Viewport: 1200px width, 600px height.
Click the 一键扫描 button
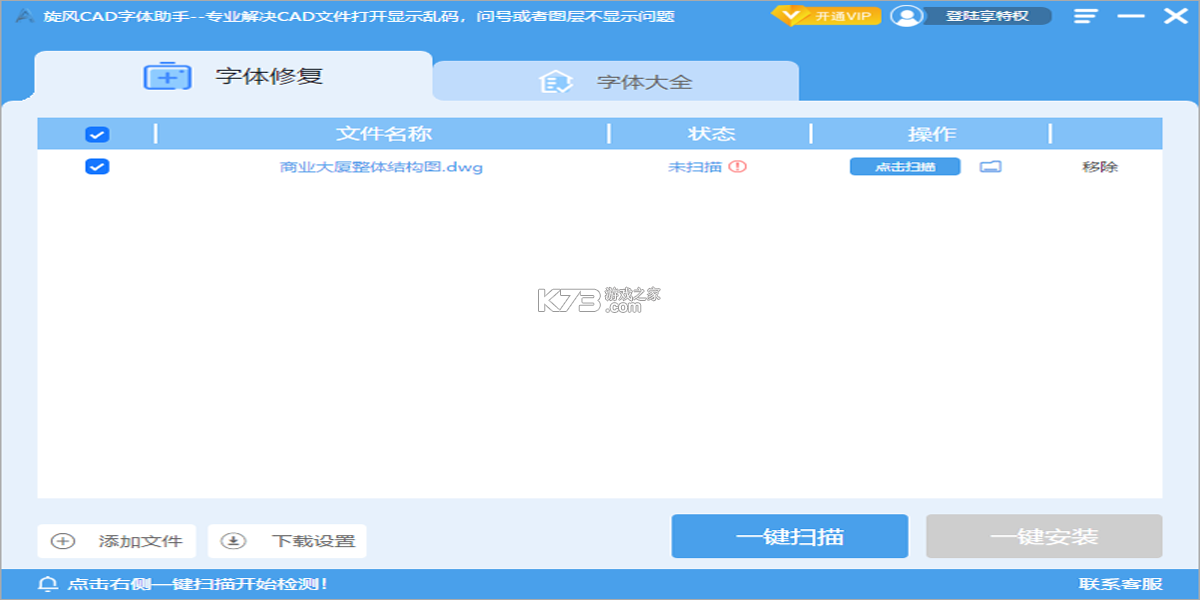790,536
